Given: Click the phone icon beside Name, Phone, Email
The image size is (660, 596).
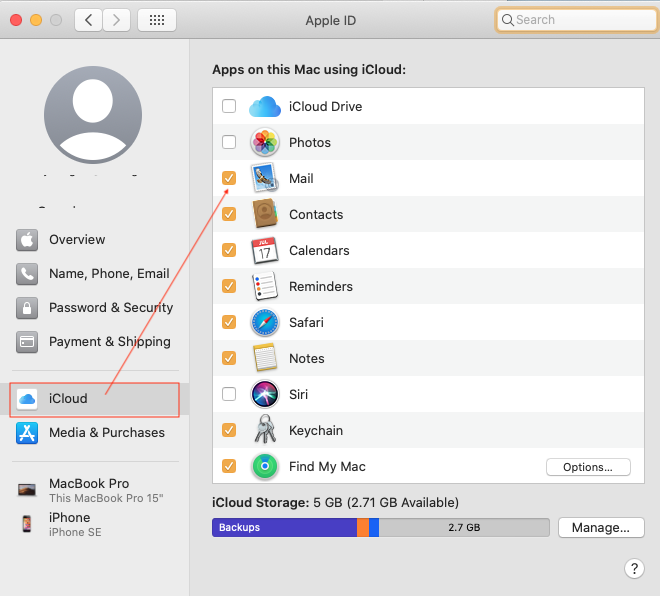Looking at the screenshot, I should click(x=27, y=274).
